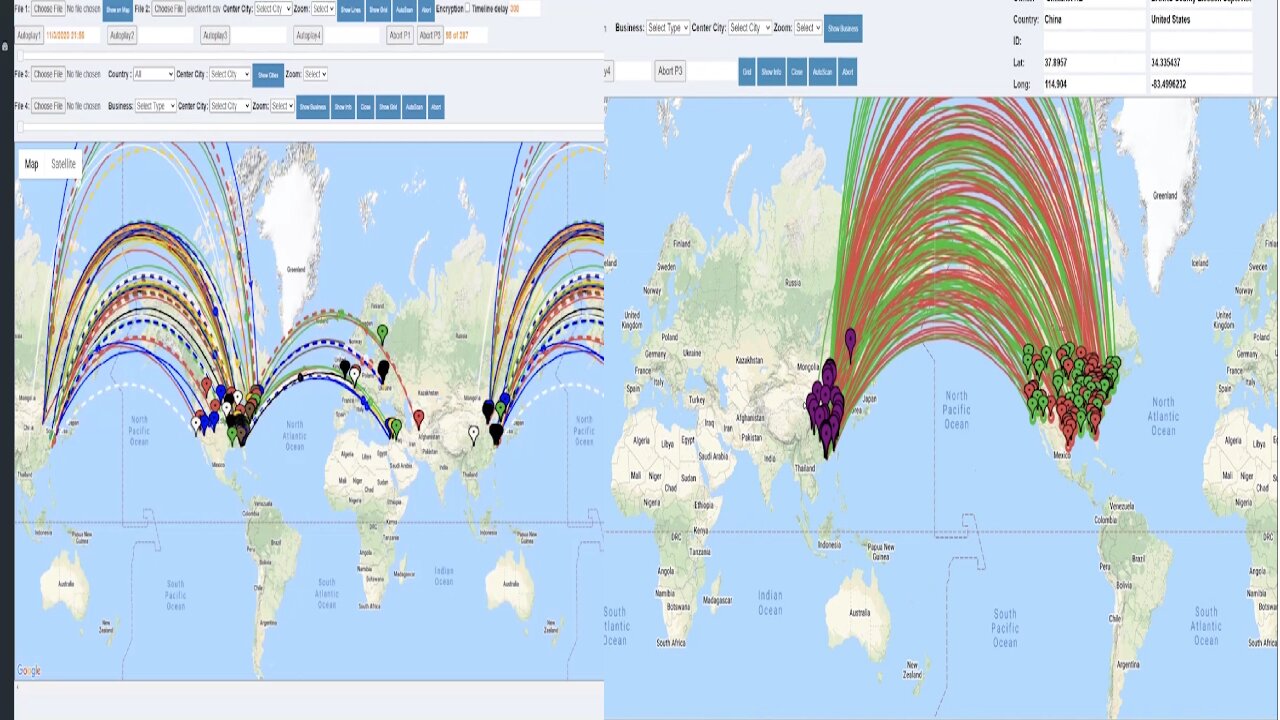Click the Timeline delay input field
The image size is (1280, 720).
coord(525,9)
